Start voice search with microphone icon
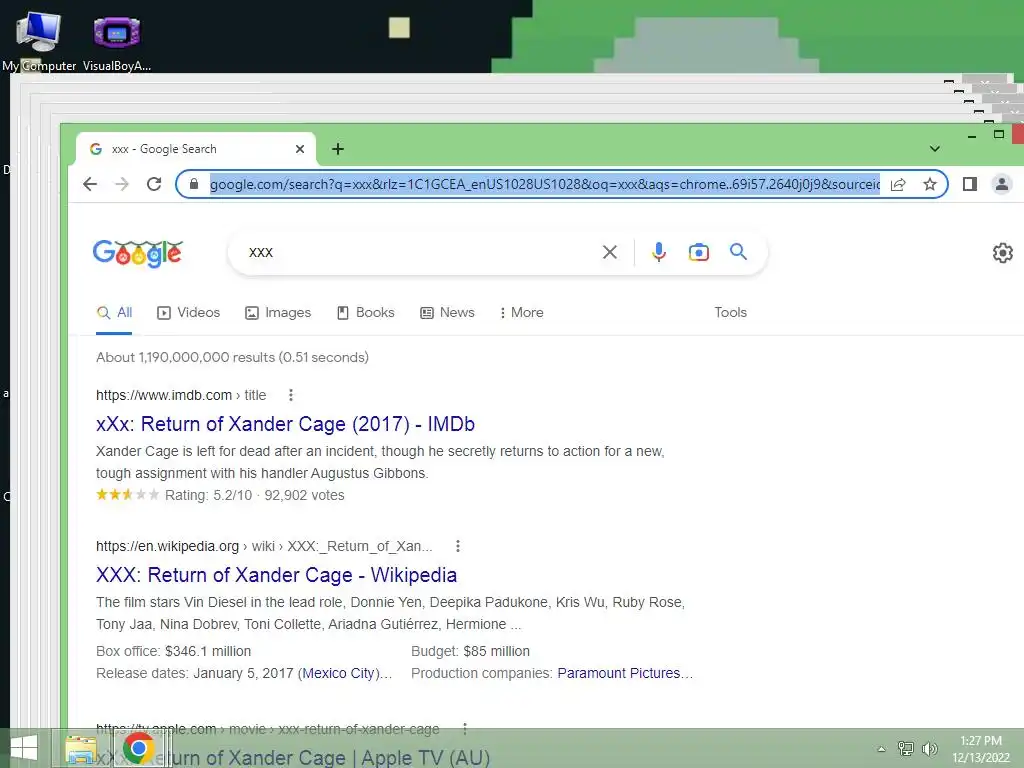Viewport: 1024px width, 768px height. [x=659, y=252]
